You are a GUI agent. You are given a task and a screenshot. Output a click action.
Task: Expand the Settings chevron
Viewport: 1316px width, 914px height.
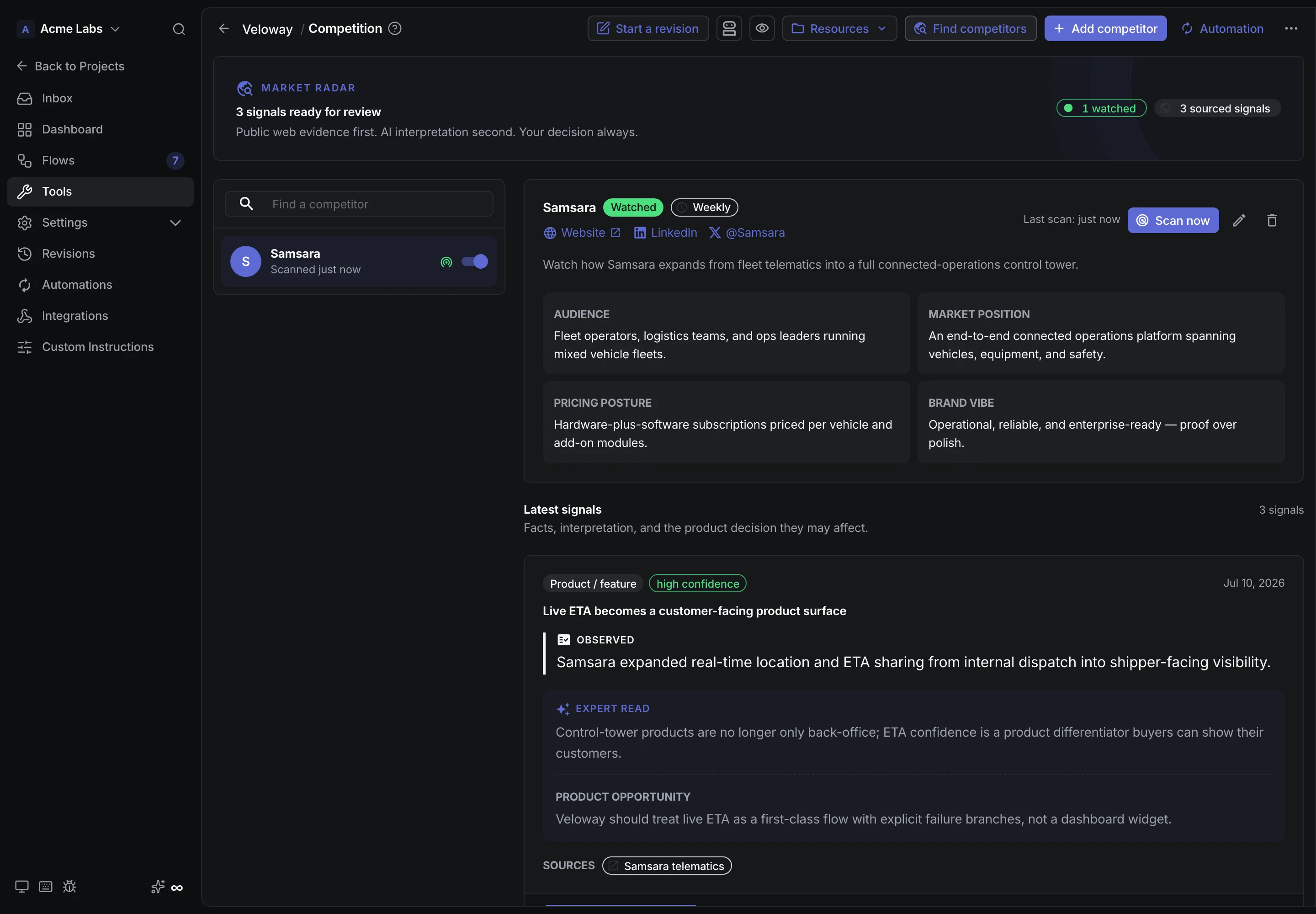click(x=175, y=223)
